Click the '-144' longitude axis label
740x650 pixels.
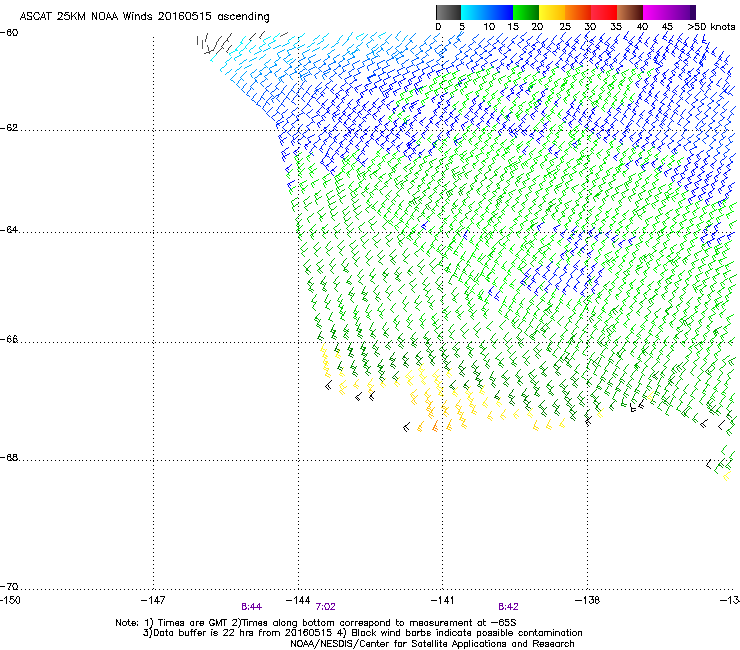point(298,600)
